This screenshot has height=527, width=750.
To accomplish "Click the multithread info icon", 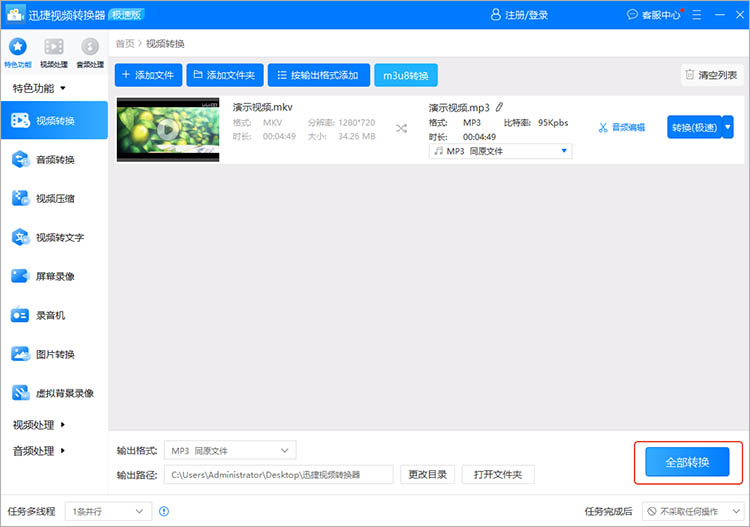I will point(164,511).
